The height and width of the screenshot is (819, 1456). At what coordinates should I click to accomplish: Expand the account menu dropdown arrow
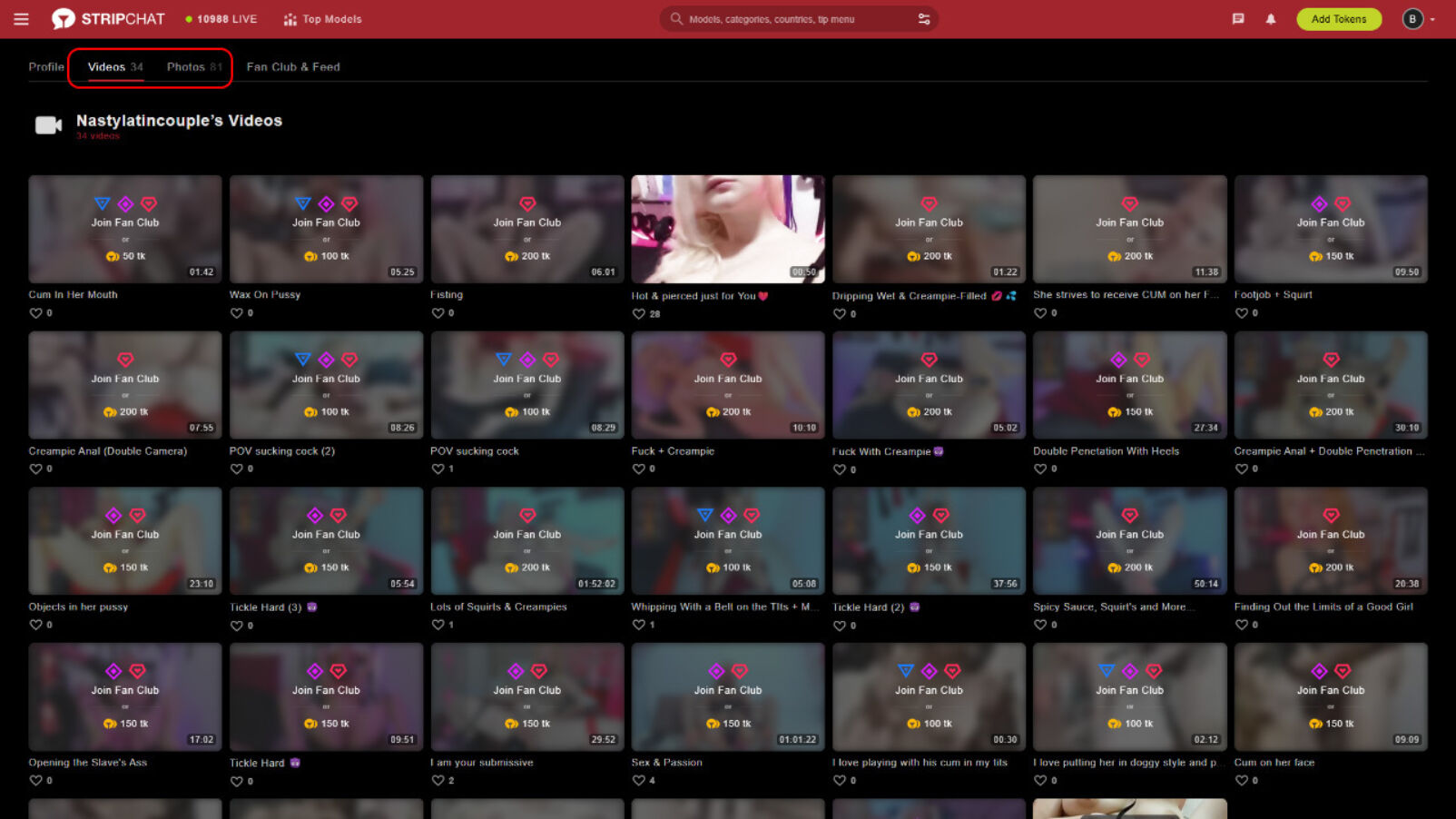point(1432,18)
